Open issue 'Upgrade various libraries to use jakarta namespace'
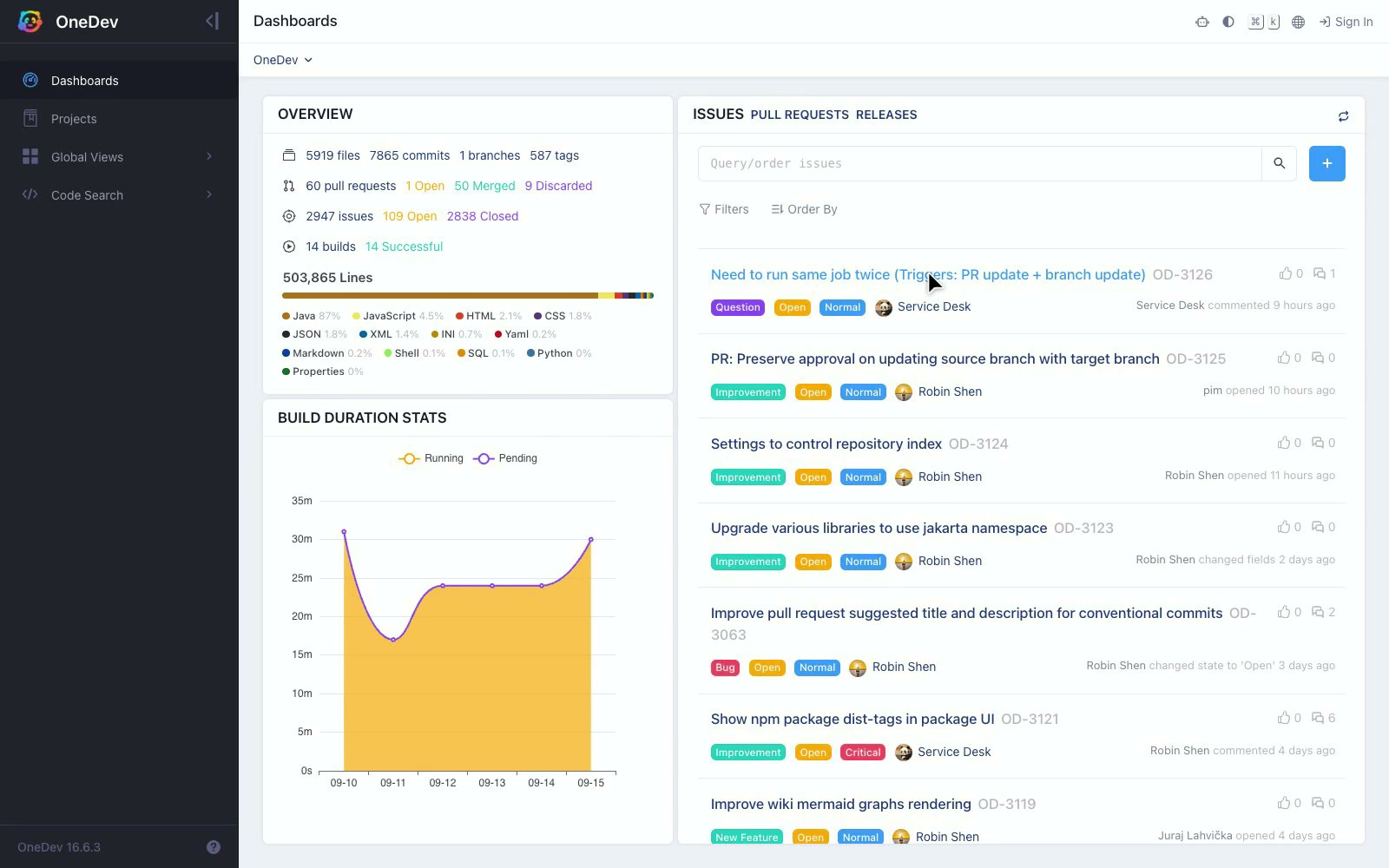Image resolution: width=1389 pixels, height=868 pixels. [879, 528]
